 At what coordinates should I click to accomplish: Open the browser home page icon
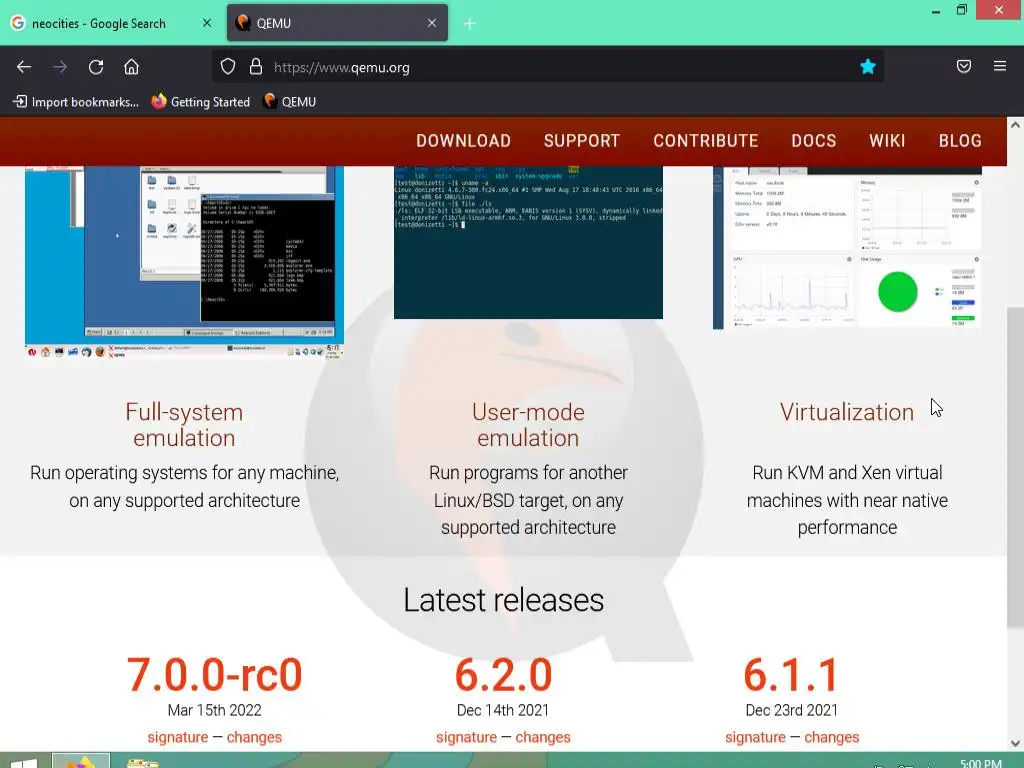click(131, 67)
